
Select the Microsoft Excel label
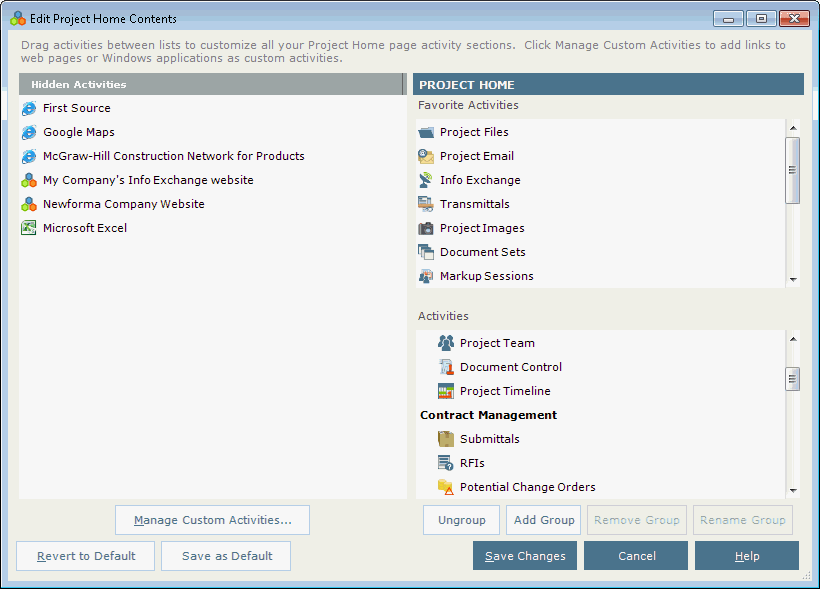85,228
